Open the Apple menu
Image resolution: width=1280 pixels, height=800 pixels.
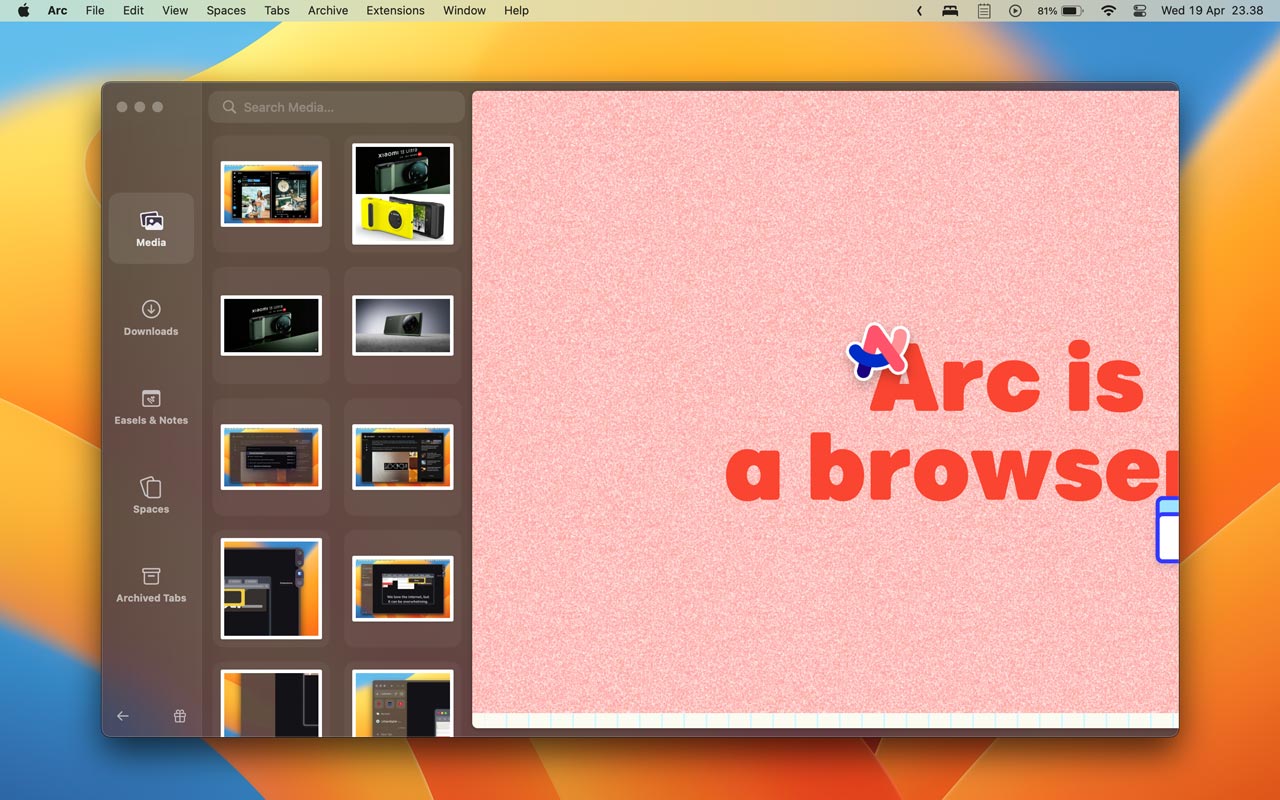[23, 11]
